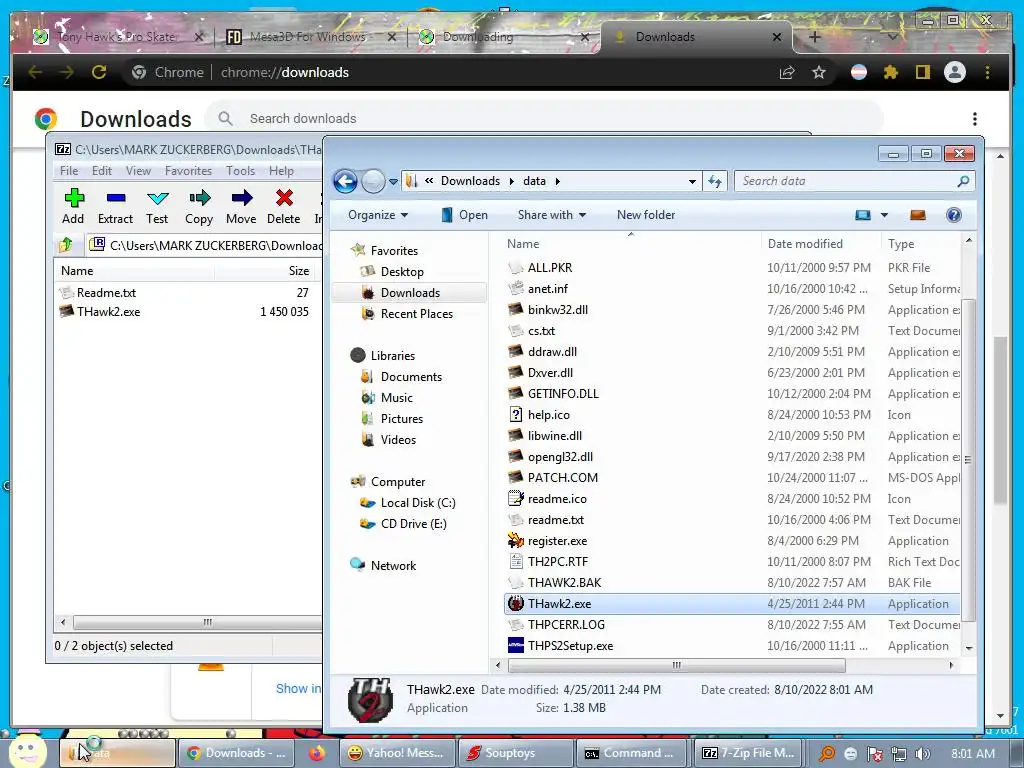
Task: Open Chrome's tab search chevron
Action: pos(891,37)
